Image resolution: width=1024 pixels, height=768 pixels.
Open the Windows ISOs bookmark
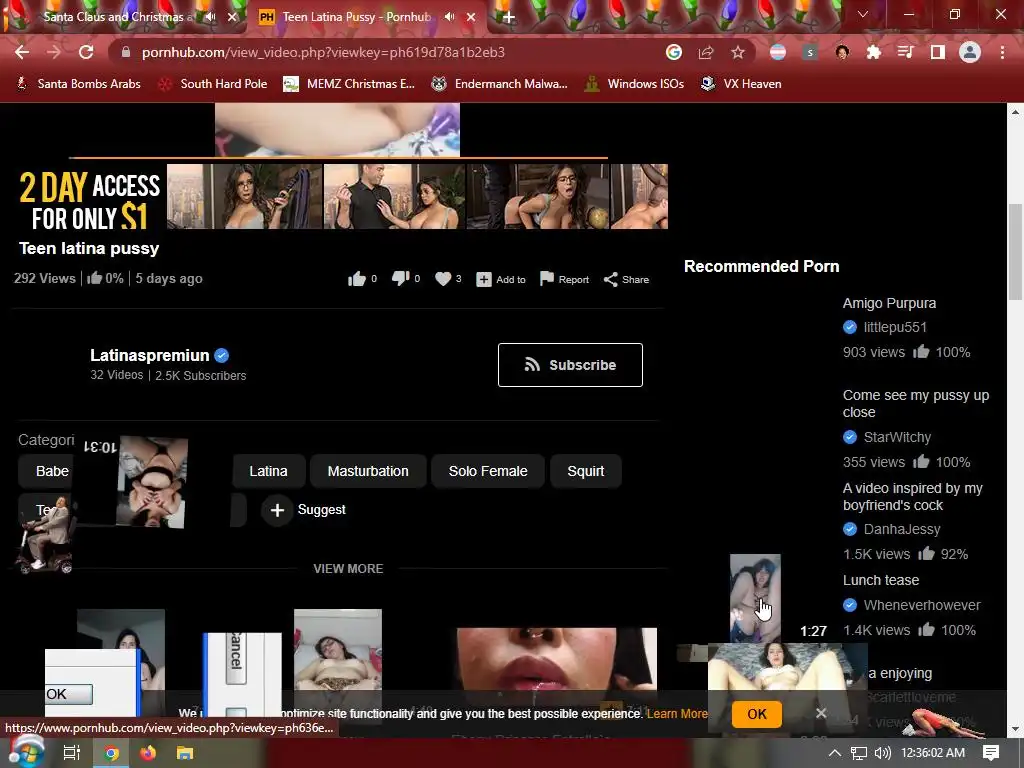(634, 84)
